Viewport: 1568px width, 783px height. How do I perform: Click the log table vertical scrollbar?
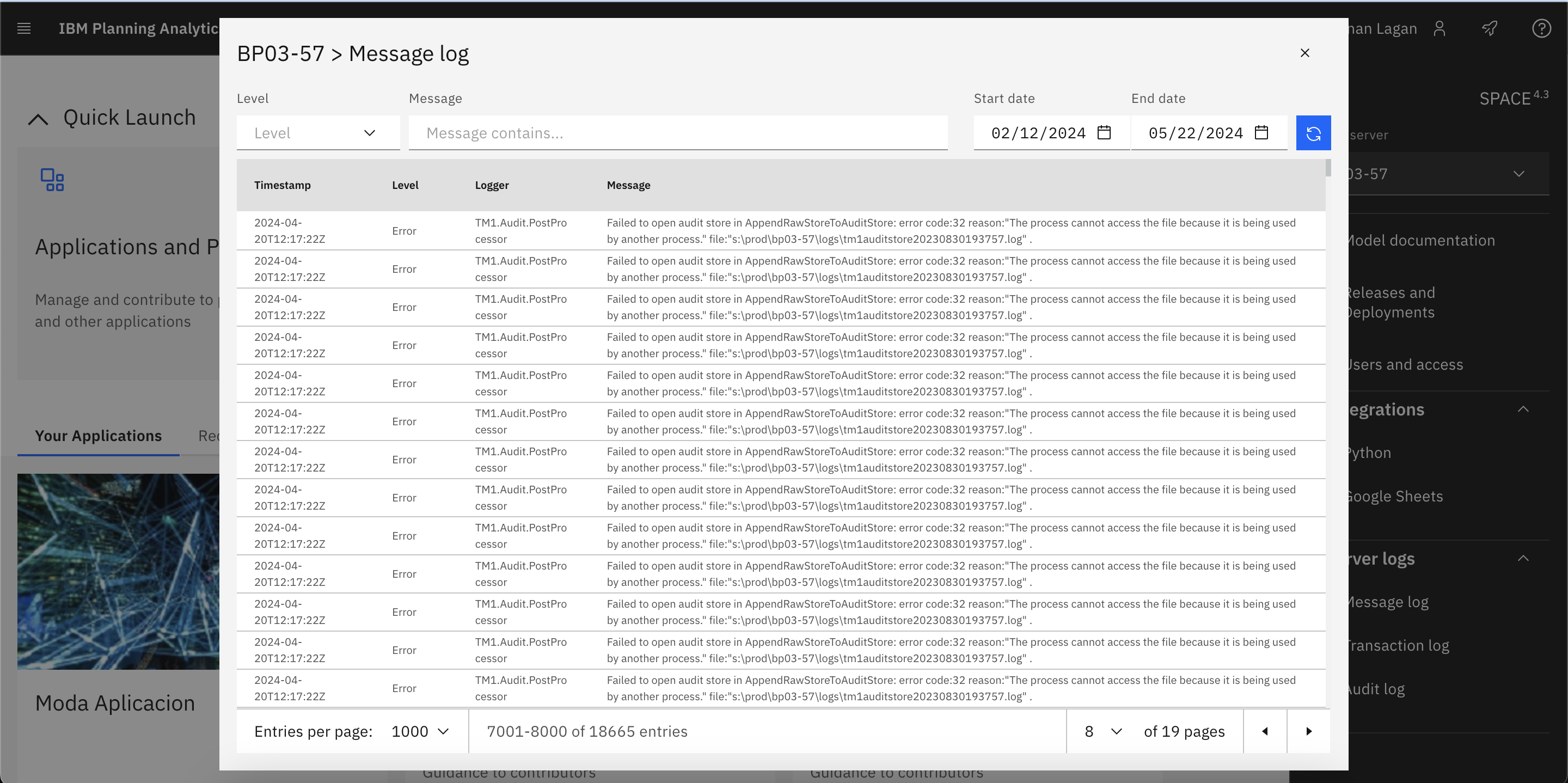tap(1327, 168)
